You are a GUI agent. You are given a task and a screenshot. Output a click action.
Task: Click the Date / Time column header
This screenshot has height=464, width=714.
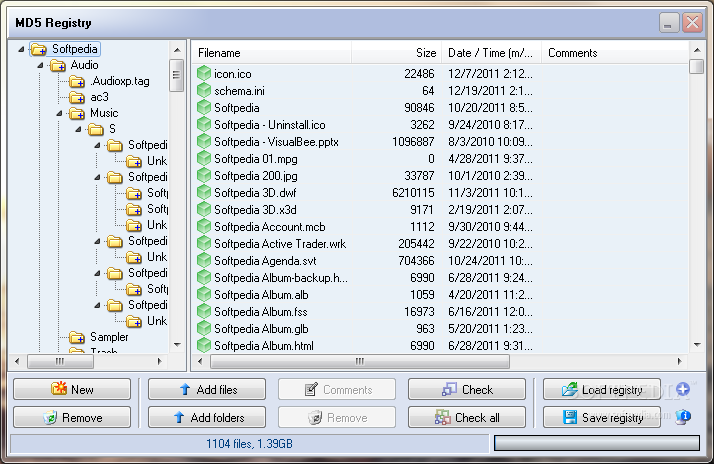pos(491,53)
